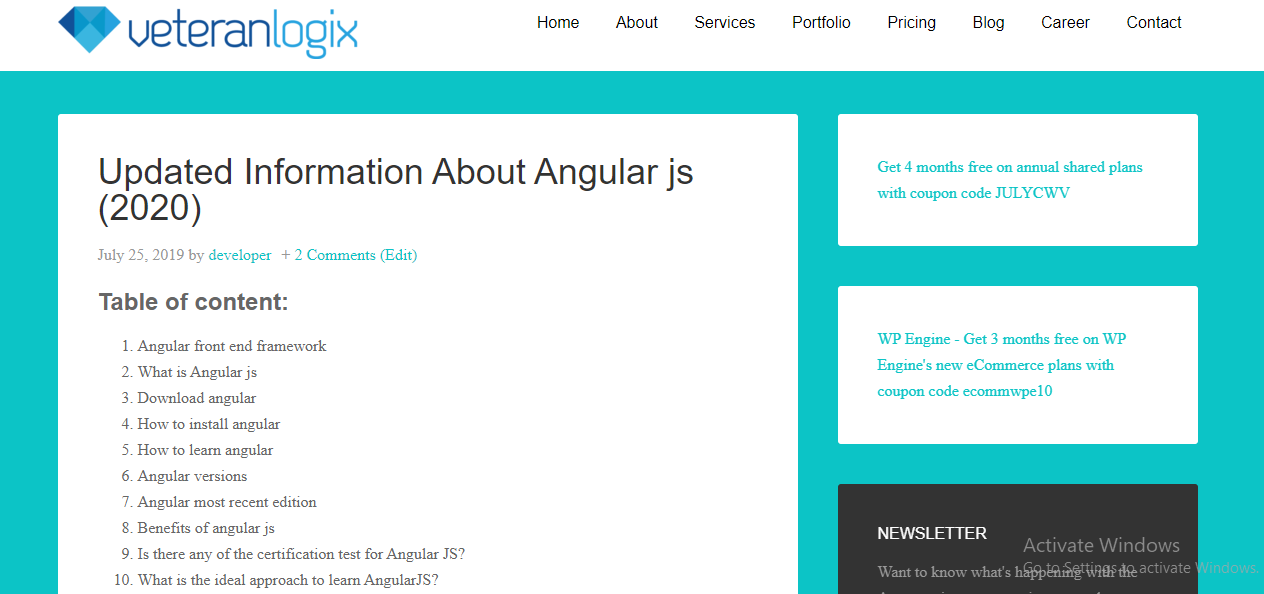Image resolution: width=1264 pixels, height=594 pixels.
Task: Open the Angular front end framework contents entry
Action: tap(231, 345)
